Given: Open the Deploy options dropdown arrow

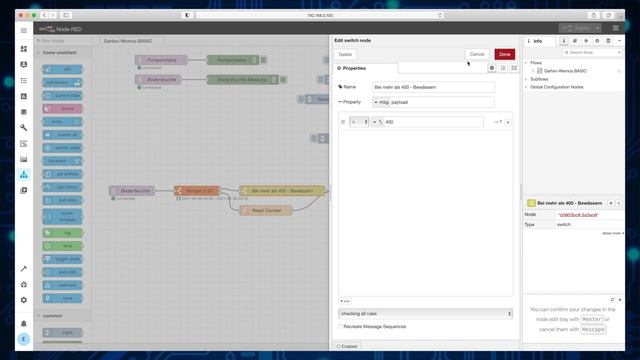Looking at the screenshot, I should [x=597, y=28].
